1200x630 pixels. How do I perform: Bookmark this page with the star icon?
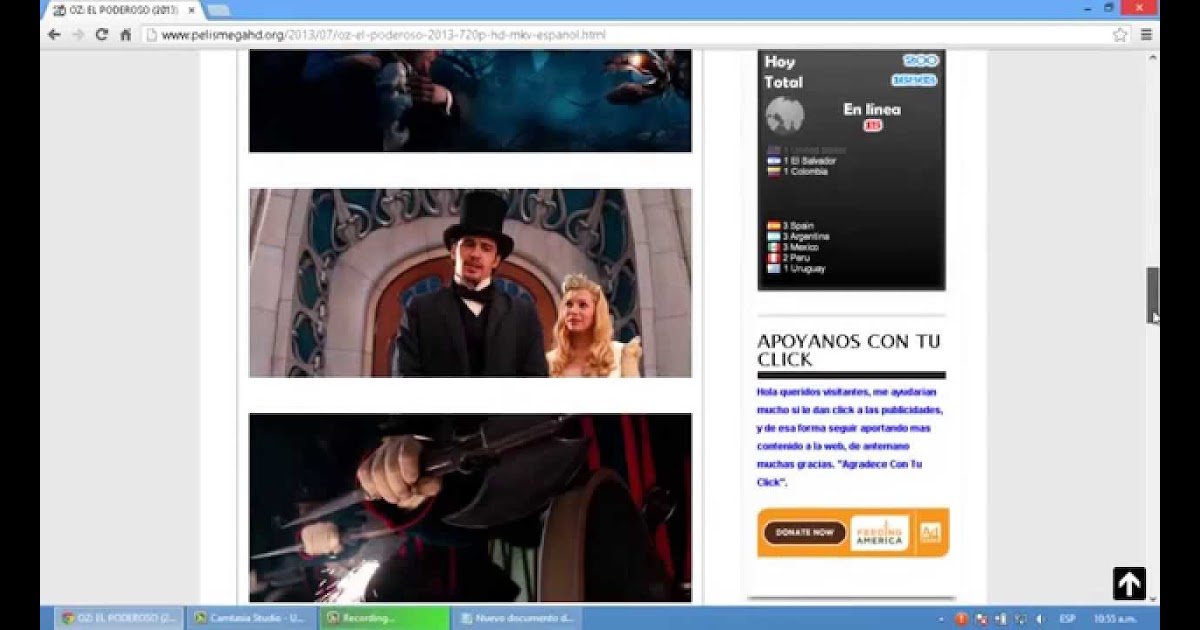(1120, 34)
